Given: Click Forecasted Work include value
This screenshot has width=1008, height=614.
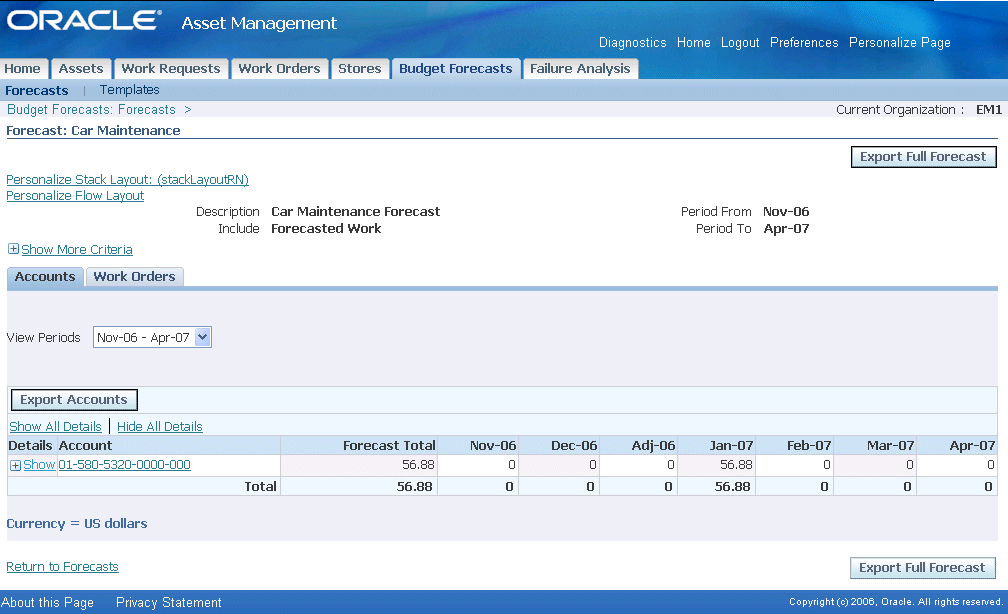Looking at the screenshot, I should point(326,229).
